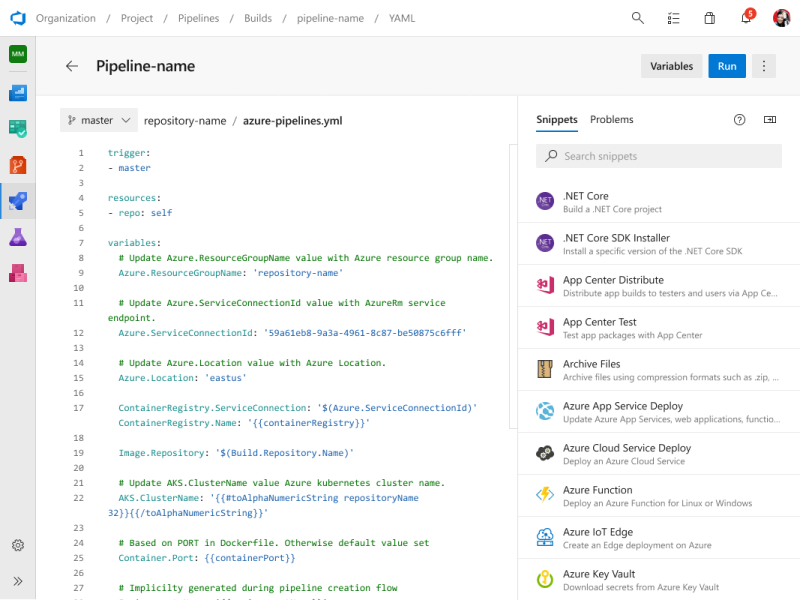Open Test Plans flask icon
The height and width of the screenshot is (600, 800).
(x=18, y=237)
